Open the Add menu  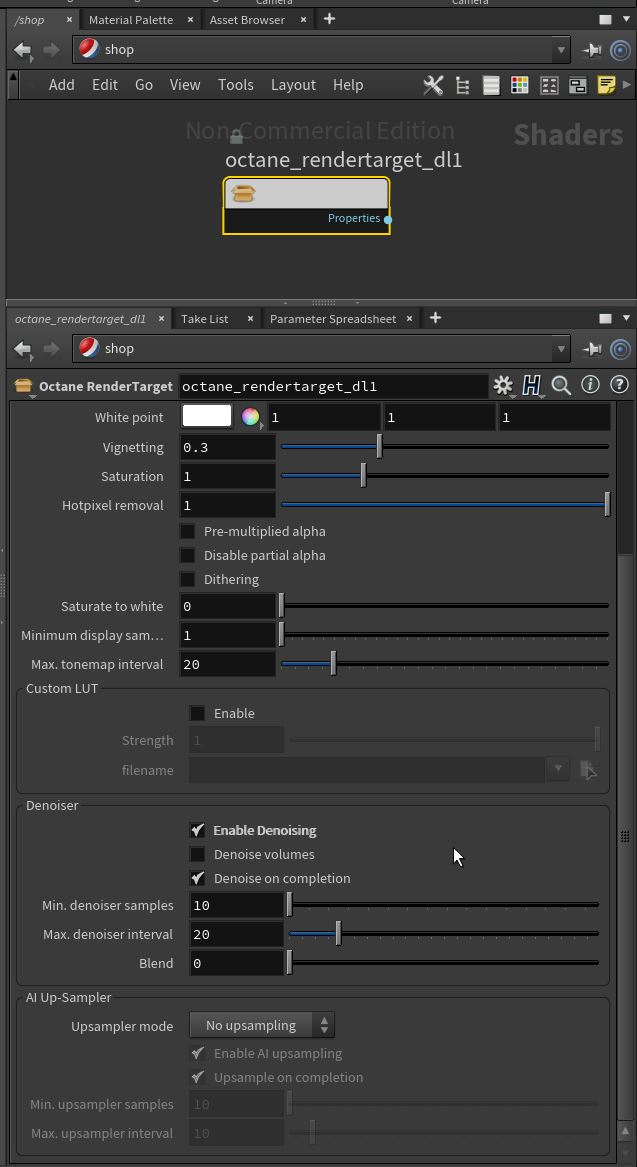pos(62,85)
